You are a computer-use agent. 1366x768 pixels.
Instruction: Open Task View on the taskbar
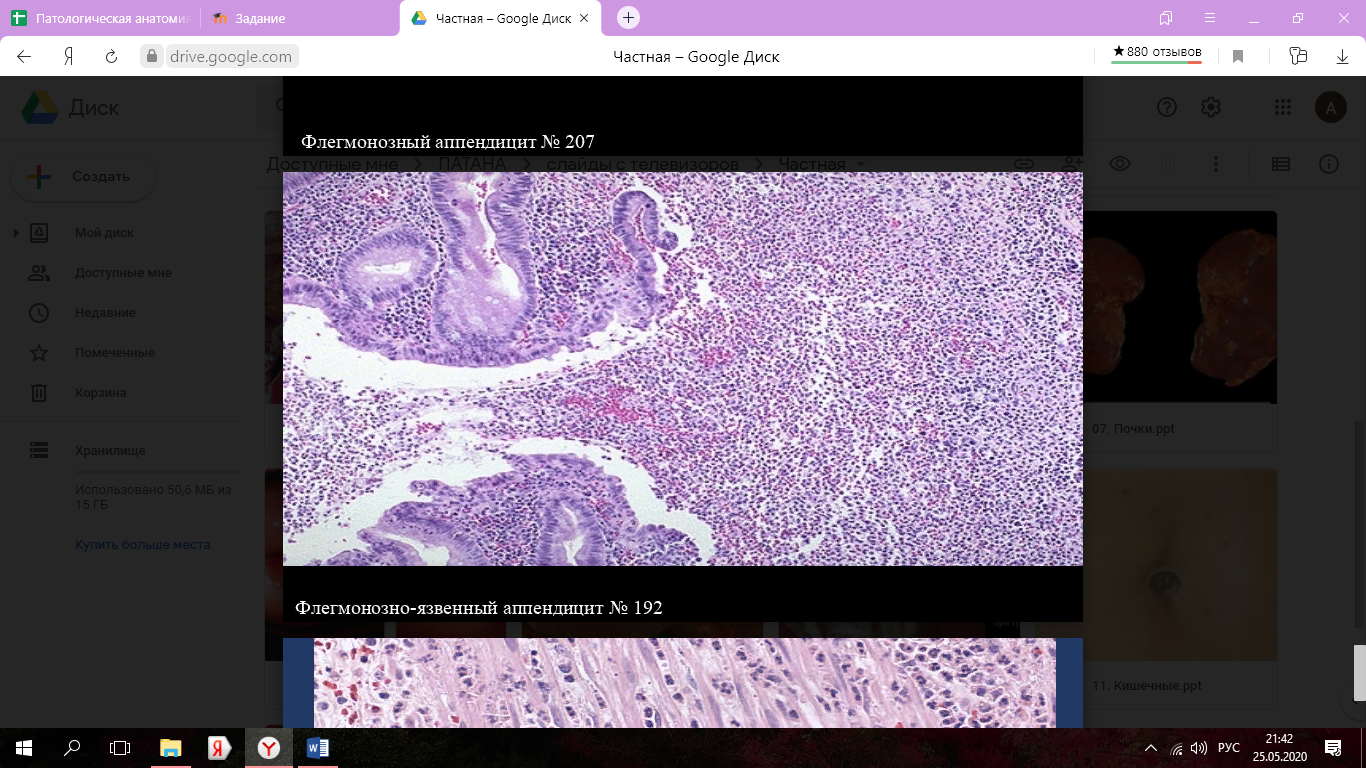coord(120,747)
